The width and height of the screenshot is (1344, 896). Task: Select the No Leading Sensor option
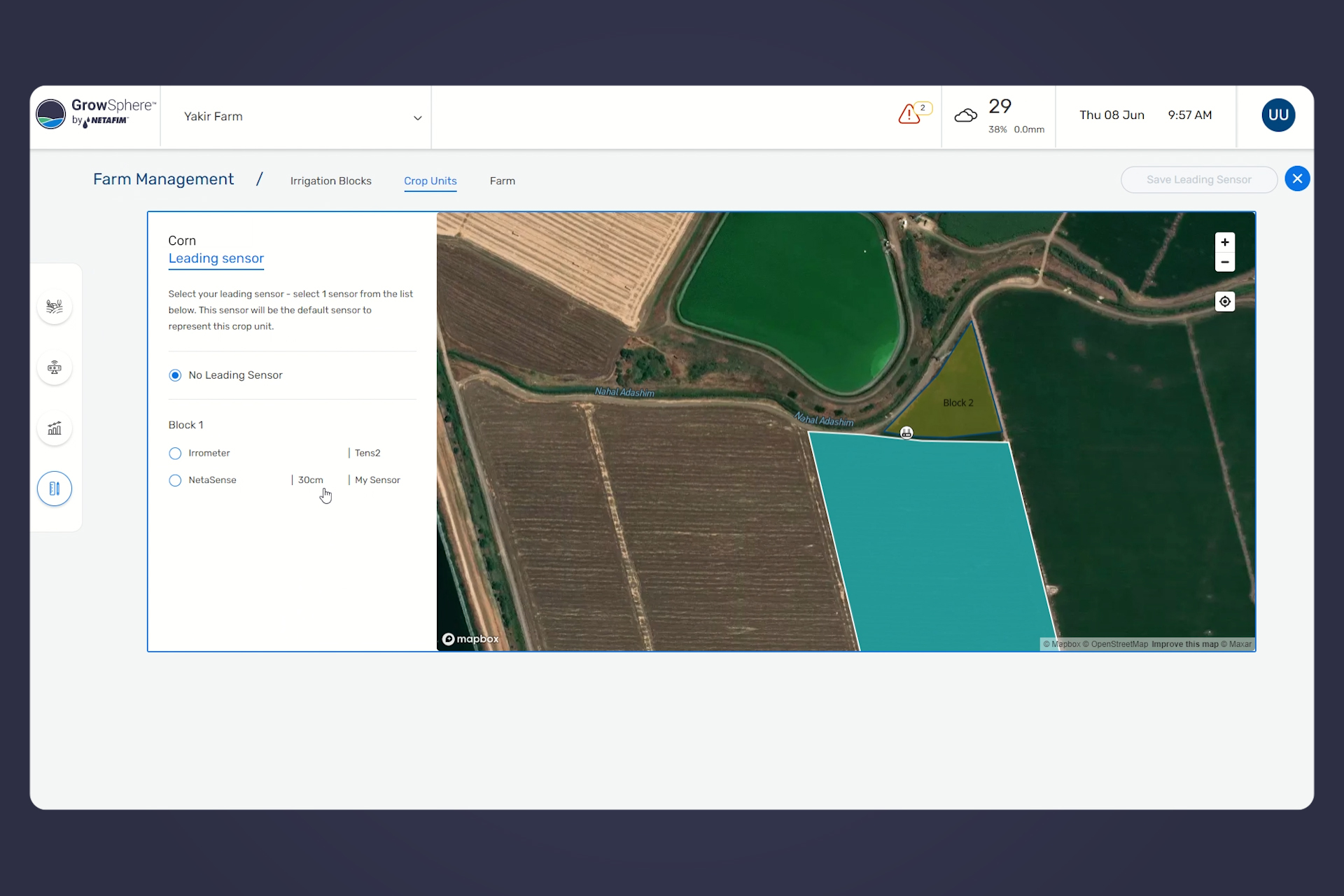175,375
